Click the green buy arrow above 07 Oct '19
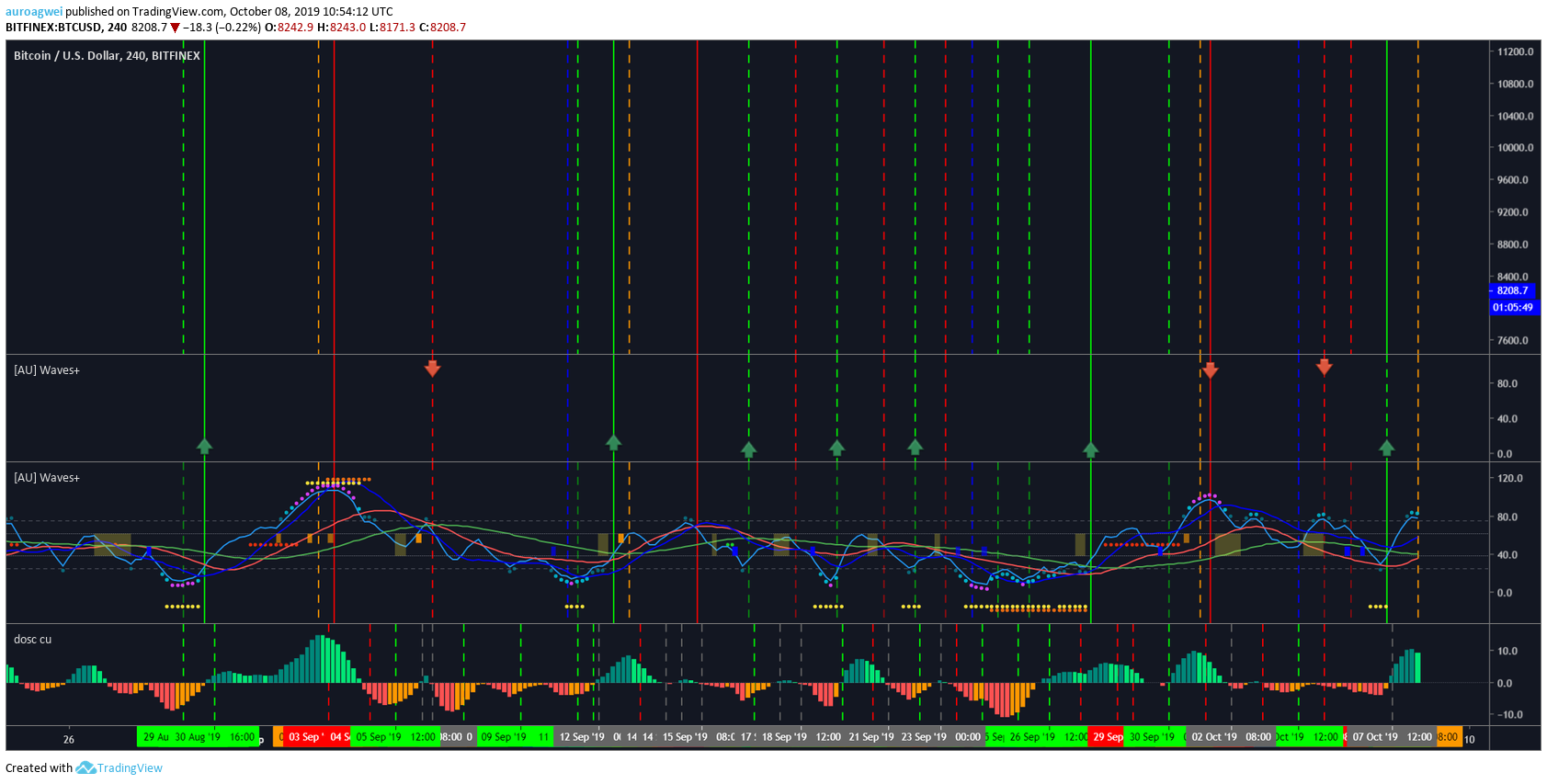Image resolution: width=1547 pixels, height=784 pixels. [1386, 447]
